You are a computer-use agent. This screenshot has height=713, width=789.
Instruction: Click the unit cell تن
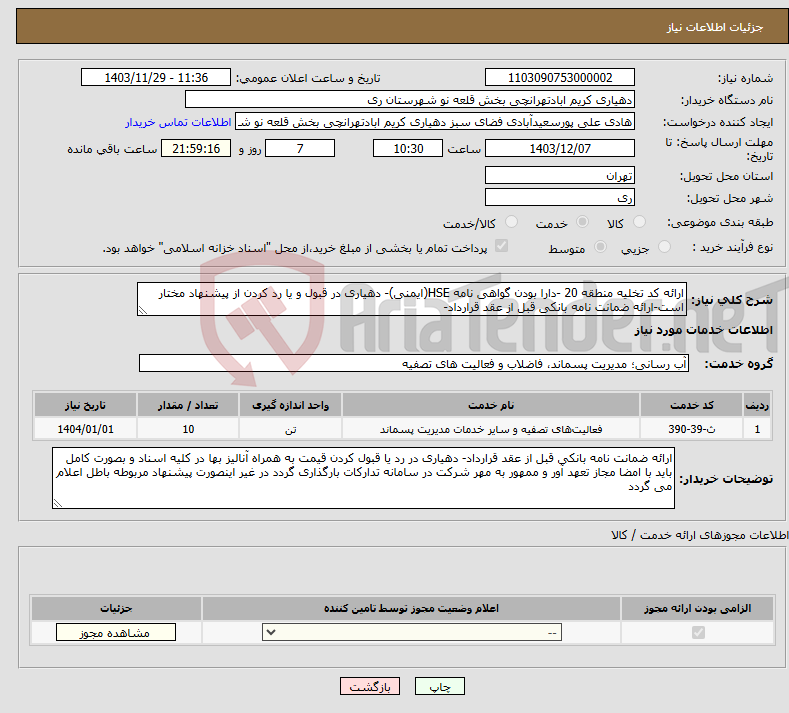pos(290,429)
